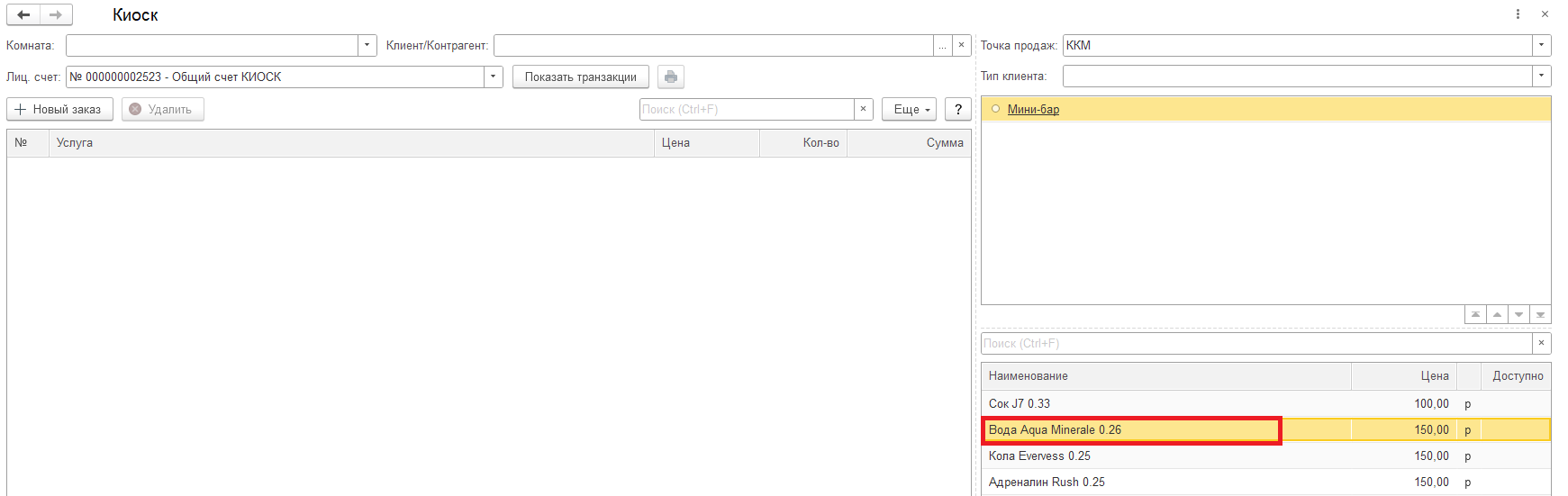This screenshot has width=1568, height=496.
Task: Create an order with Новый заказ
Action: [60, 109]
